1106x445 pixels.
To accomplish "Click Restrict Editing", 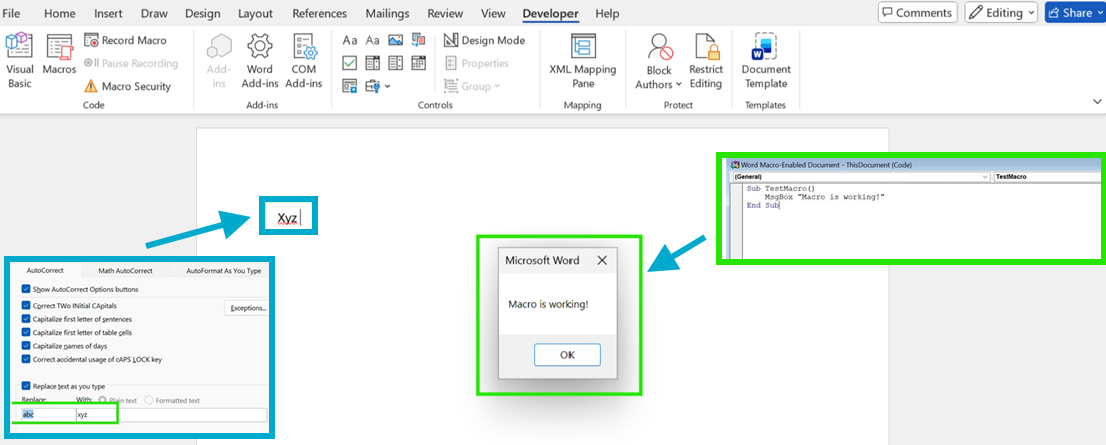I will 706,61.
